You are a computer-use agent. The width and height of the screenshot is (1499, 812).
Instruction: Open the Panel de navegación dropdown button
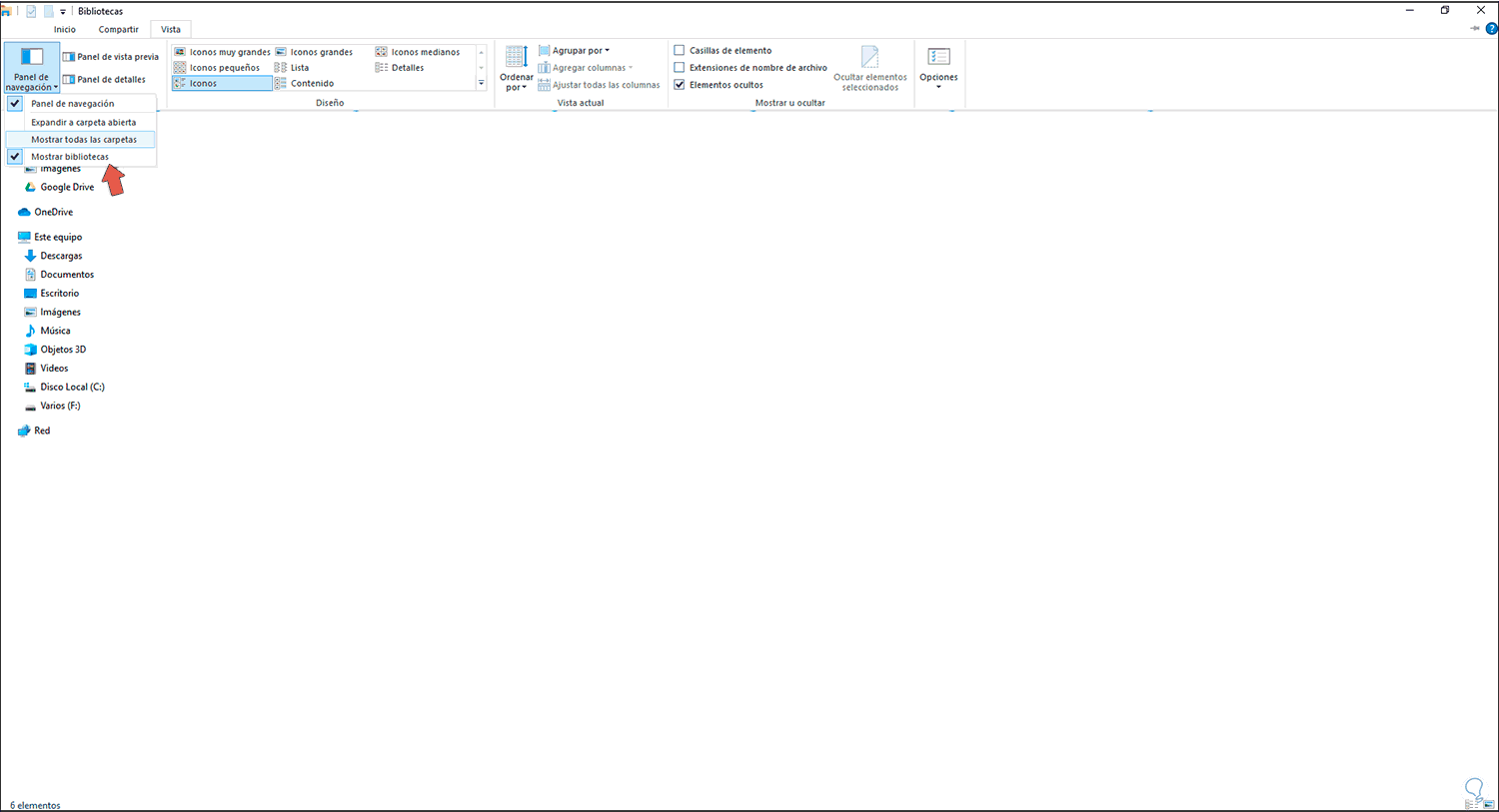(x=32, y=68)
